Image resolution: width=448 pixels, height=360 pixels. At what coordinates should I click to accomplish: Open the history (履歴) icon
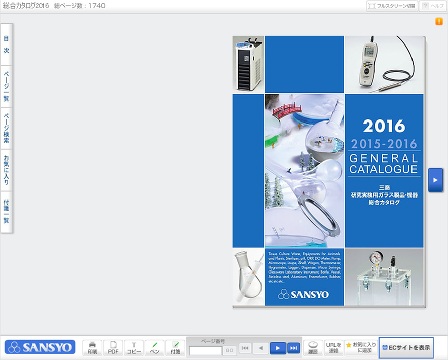click(313, 348)
